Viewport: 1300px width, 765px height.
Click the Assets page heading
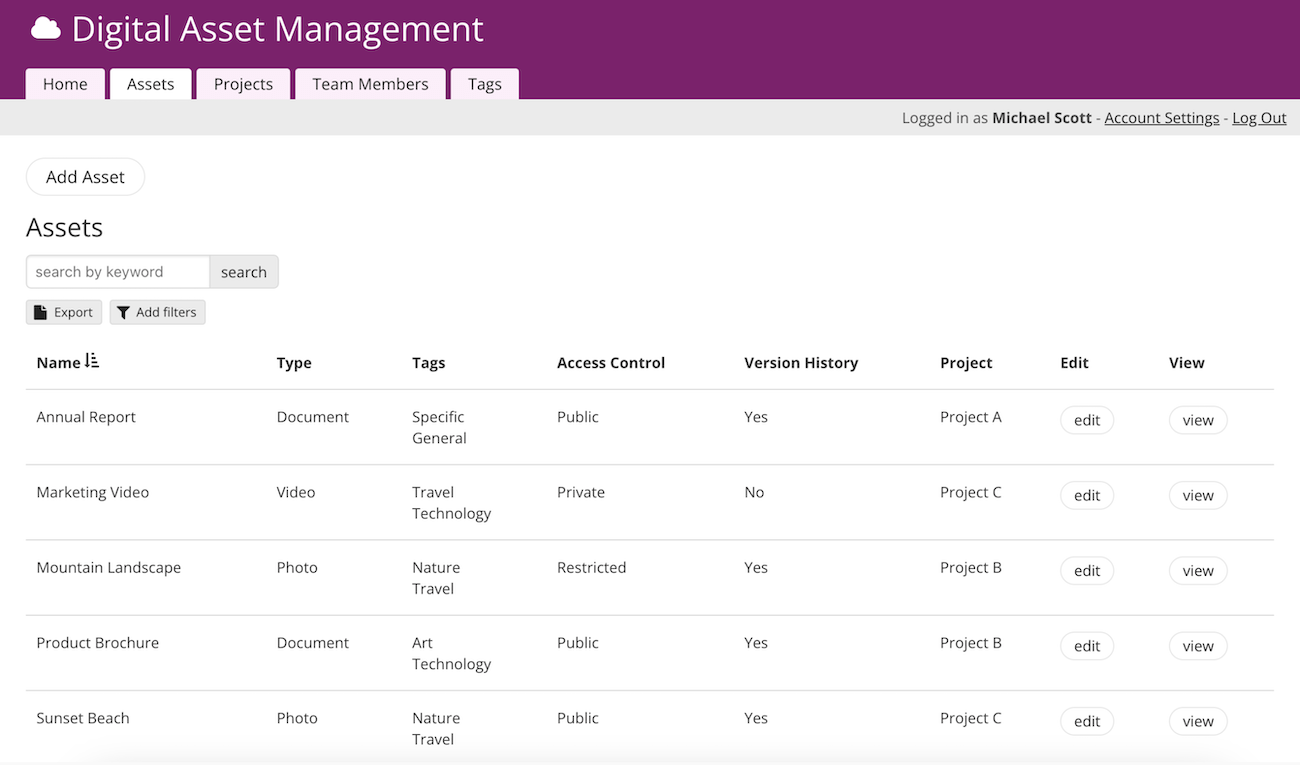(x=65, y=228)
